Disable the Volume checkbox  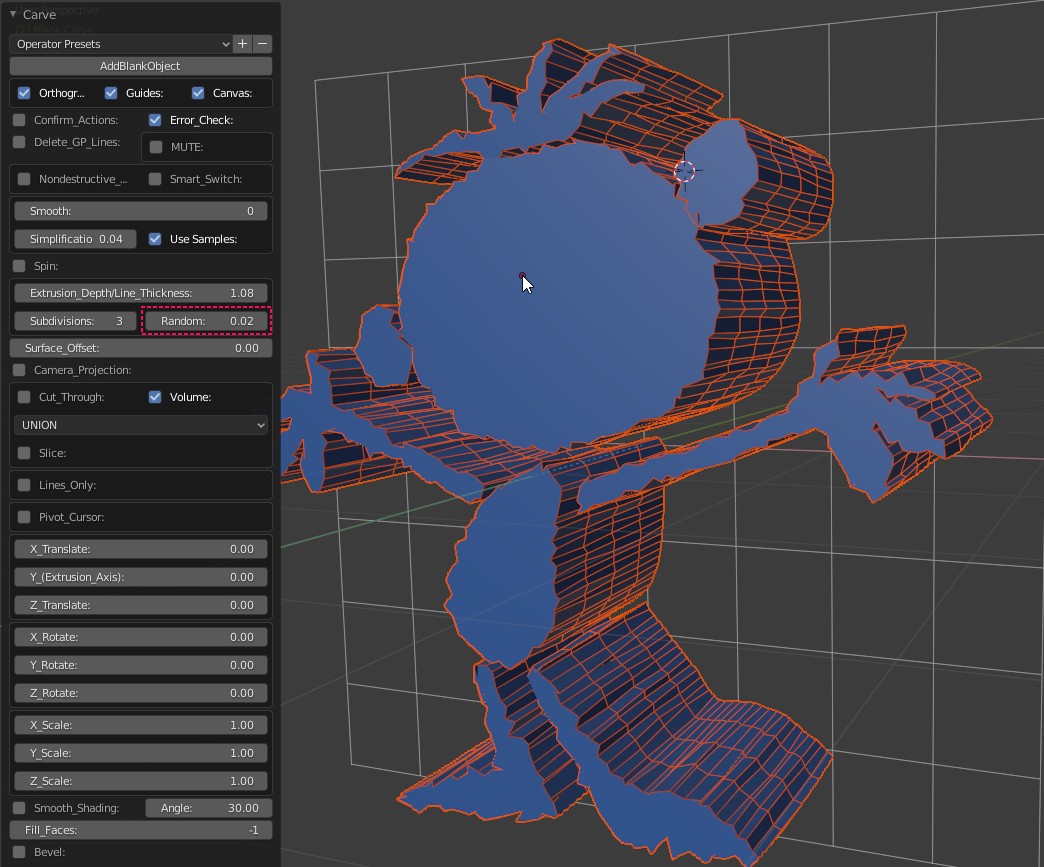point(155,397)
